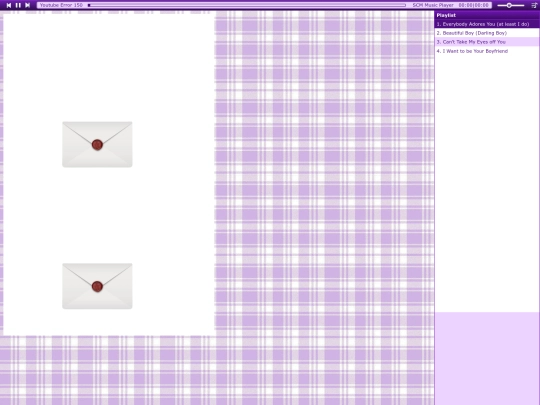Skip to the next track
Screen dimensions: 540x405
[x=28, y=5]
